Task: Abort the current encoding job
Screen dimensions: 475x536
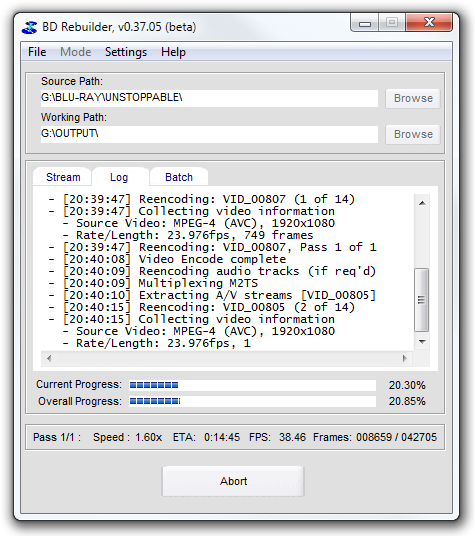Action: [x=233, y=481]
